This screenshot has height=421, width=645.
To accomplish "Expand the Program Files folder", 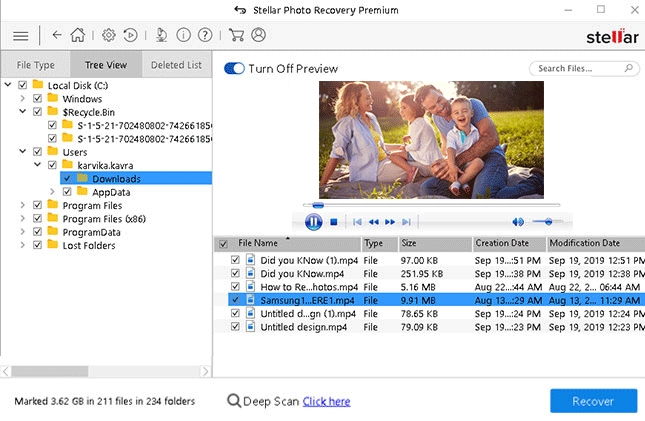I will point(23,205).
